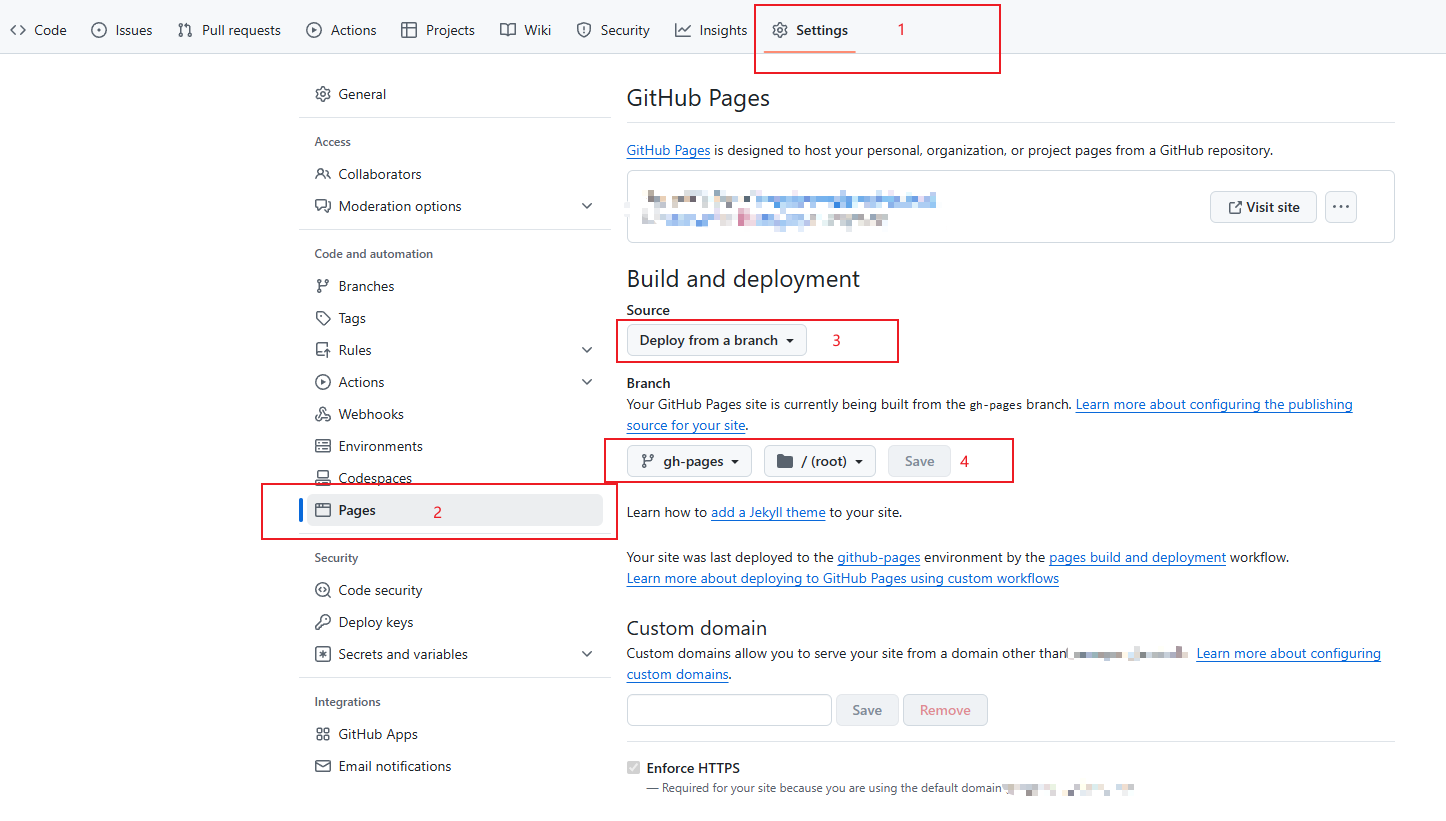Click the Actions play icon in the top bar
This screenshot has height=821, width=1446.
pos(314,30)
